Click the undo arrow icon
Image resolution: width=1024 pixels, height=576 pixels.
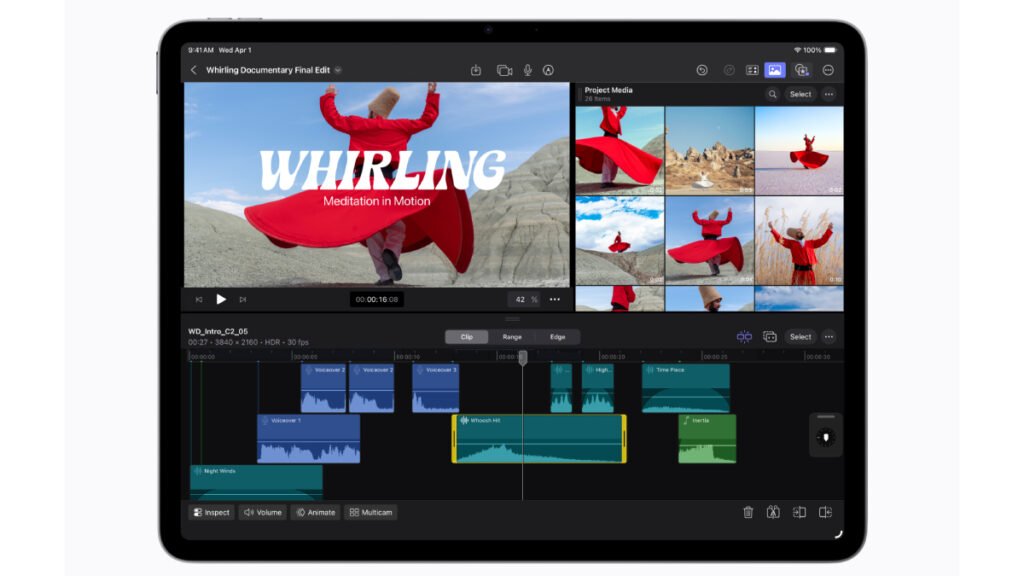pyautogui.click(x=702, y=70)
